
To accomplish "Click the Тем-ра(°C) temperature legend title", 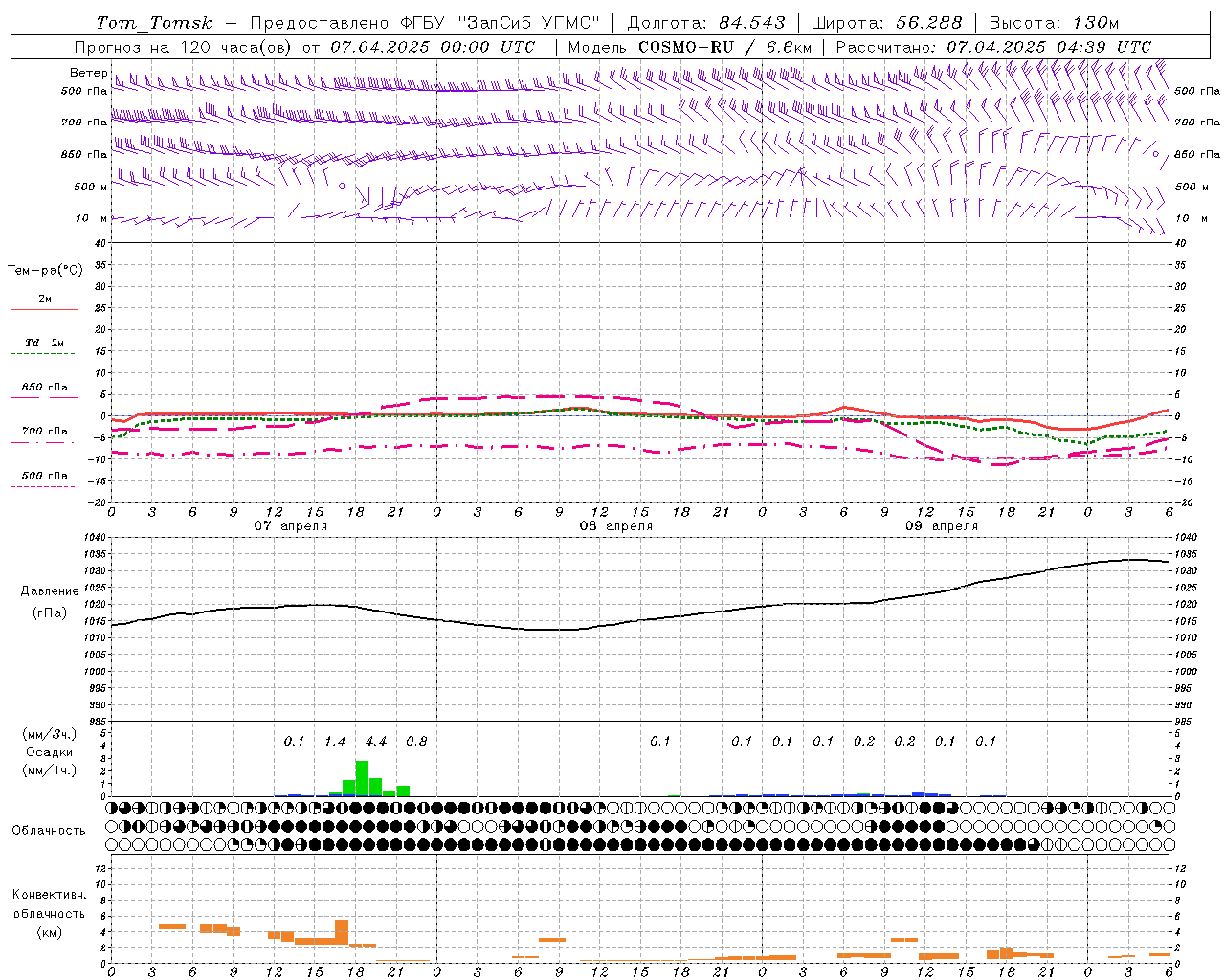I will point(45,271).
